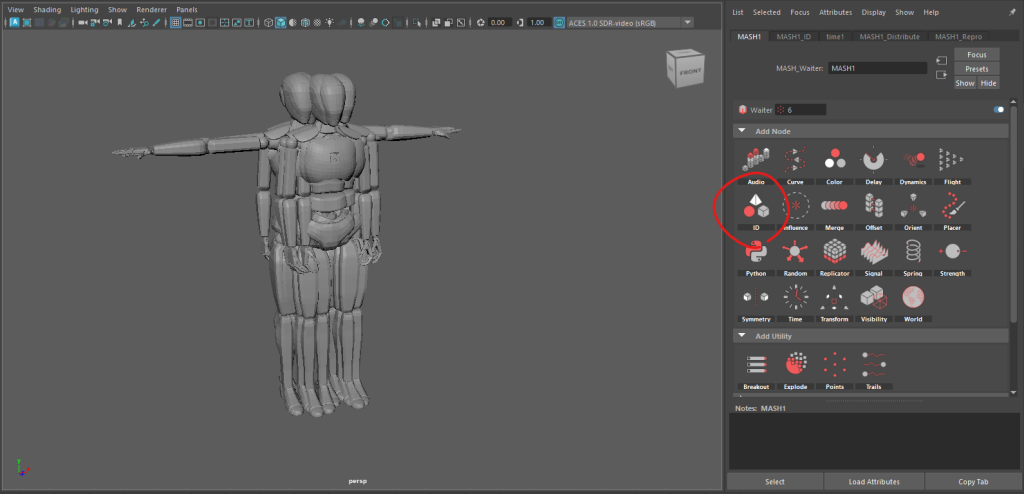
Task: Switch to the MASH1_Distribute tab
Action: click(891, 37)
